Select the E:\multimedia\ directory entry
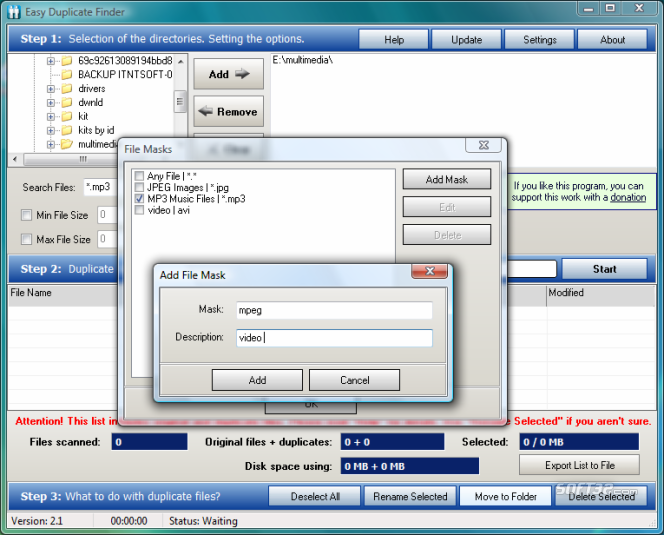 point(302,60)
